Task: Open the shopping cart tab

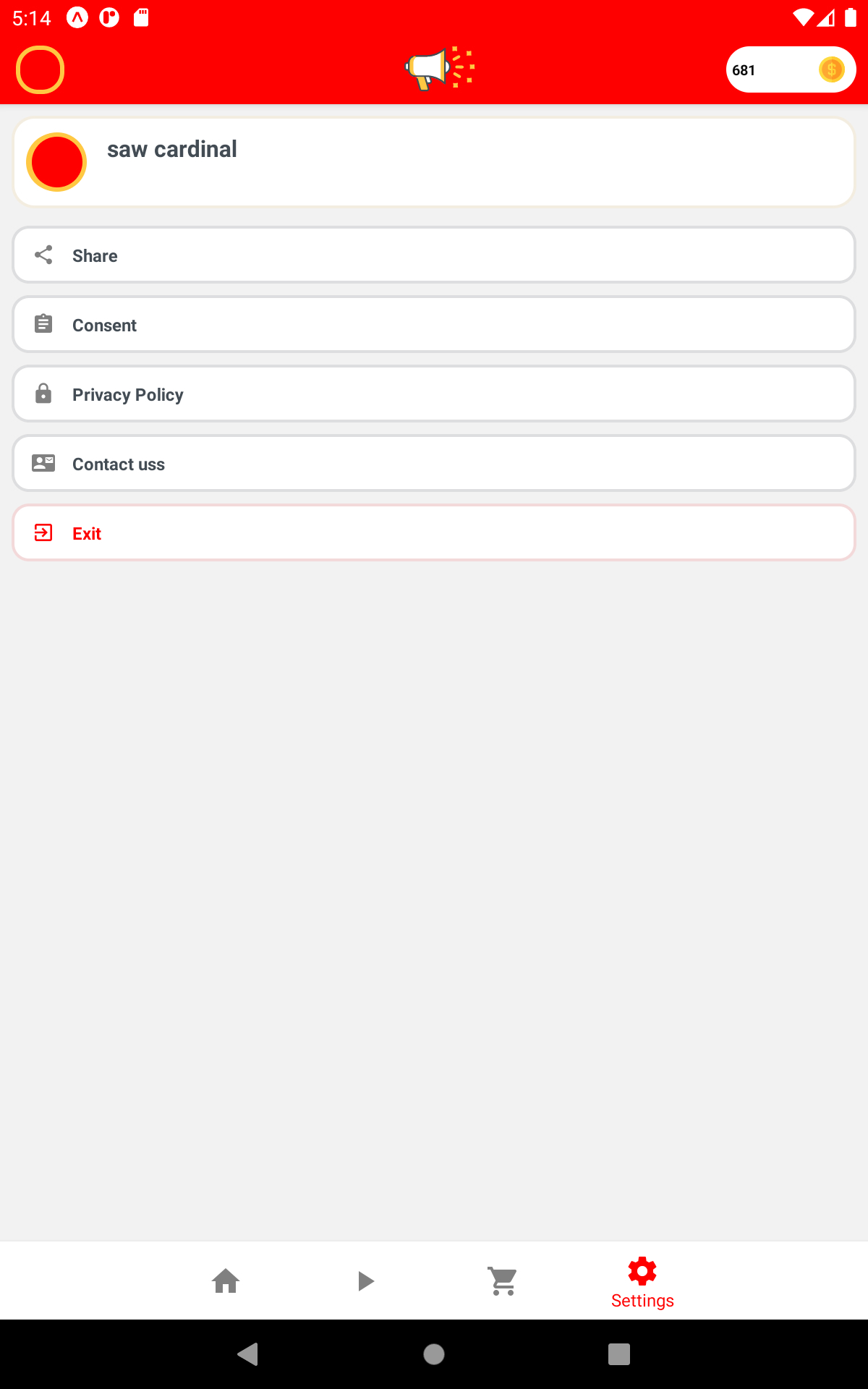Action: [503, 1281]
